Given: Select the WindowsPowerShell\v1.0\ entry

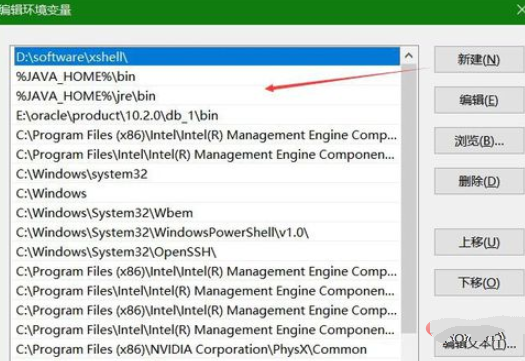Looking at the screenshot, I should pos(207,232).
